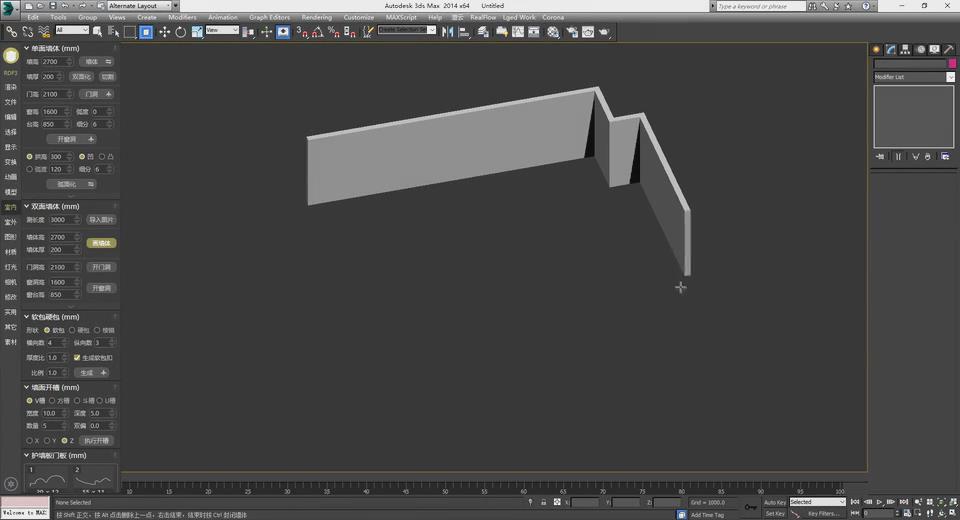The width and height of the screenshot is (960, 520).
Task: Toggle 3D Snaps icon
Action: pyautogui.click(x=302, y=32)
